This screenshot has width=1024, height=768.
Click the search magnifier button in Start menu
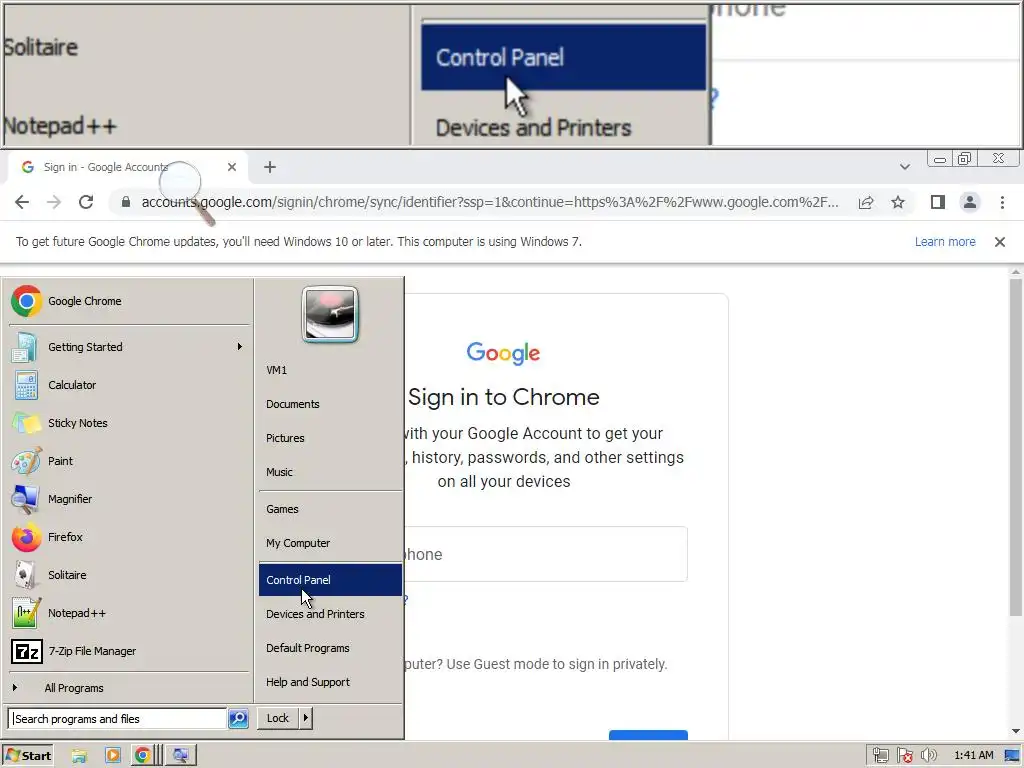pyautogui.click(x=238, y=718)
